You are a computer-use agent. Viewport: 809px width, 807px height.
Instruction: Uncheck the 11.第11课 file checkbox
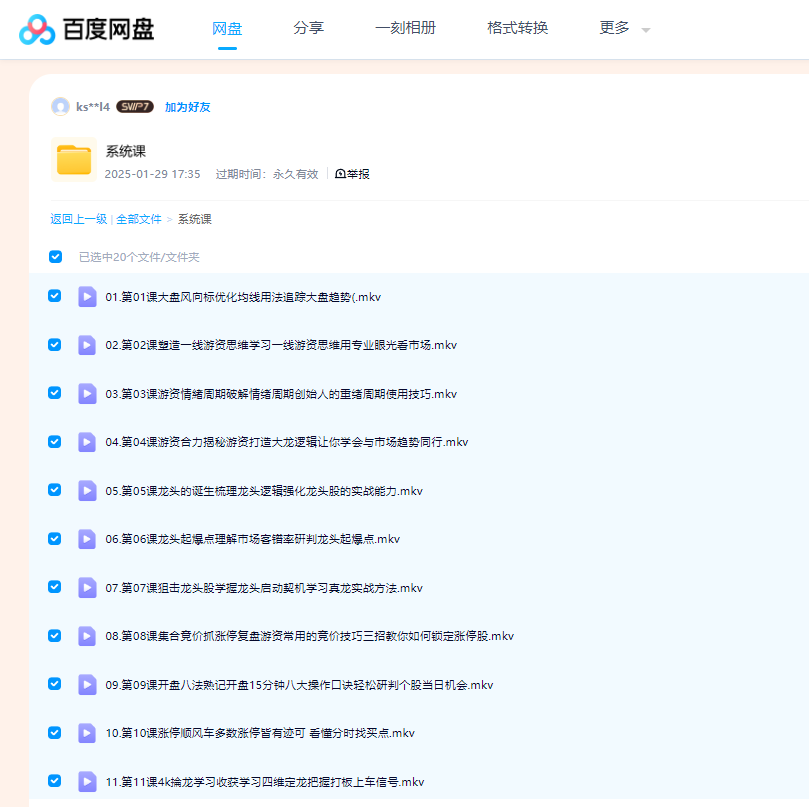(x=55, y=781)
